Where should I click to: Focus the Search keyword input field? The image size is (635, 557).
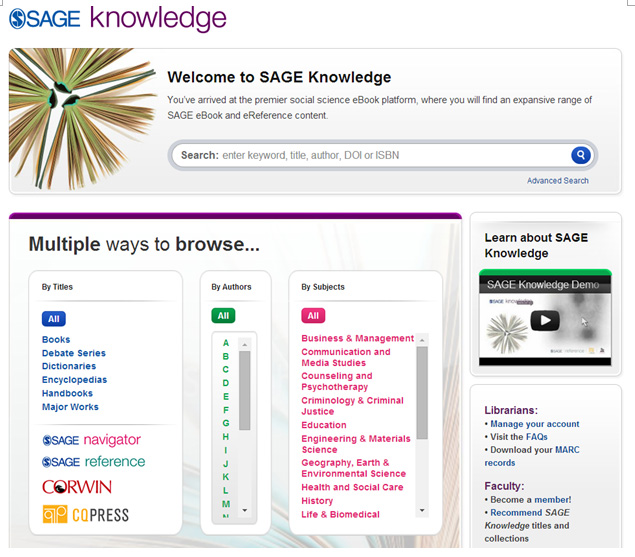[371, 155]
